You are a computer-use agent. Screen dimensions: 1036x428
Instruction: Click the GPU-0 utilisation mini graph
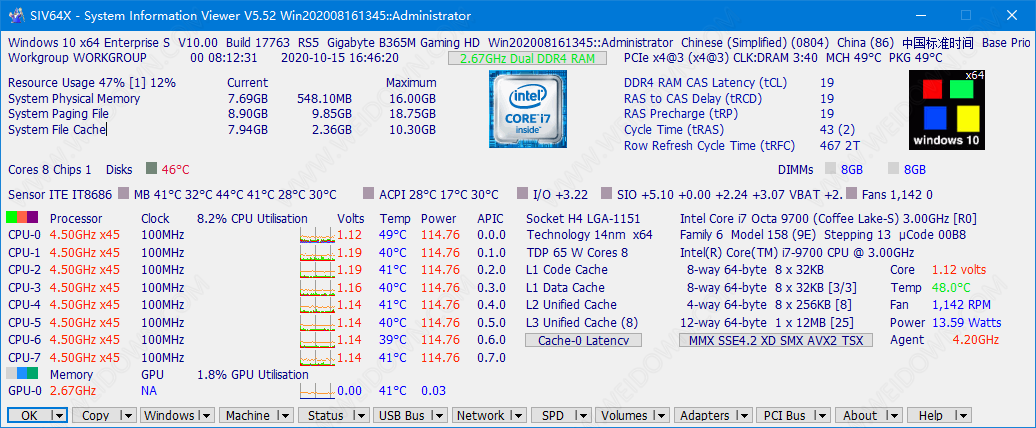pyautogui.click(x=316, y=391)
